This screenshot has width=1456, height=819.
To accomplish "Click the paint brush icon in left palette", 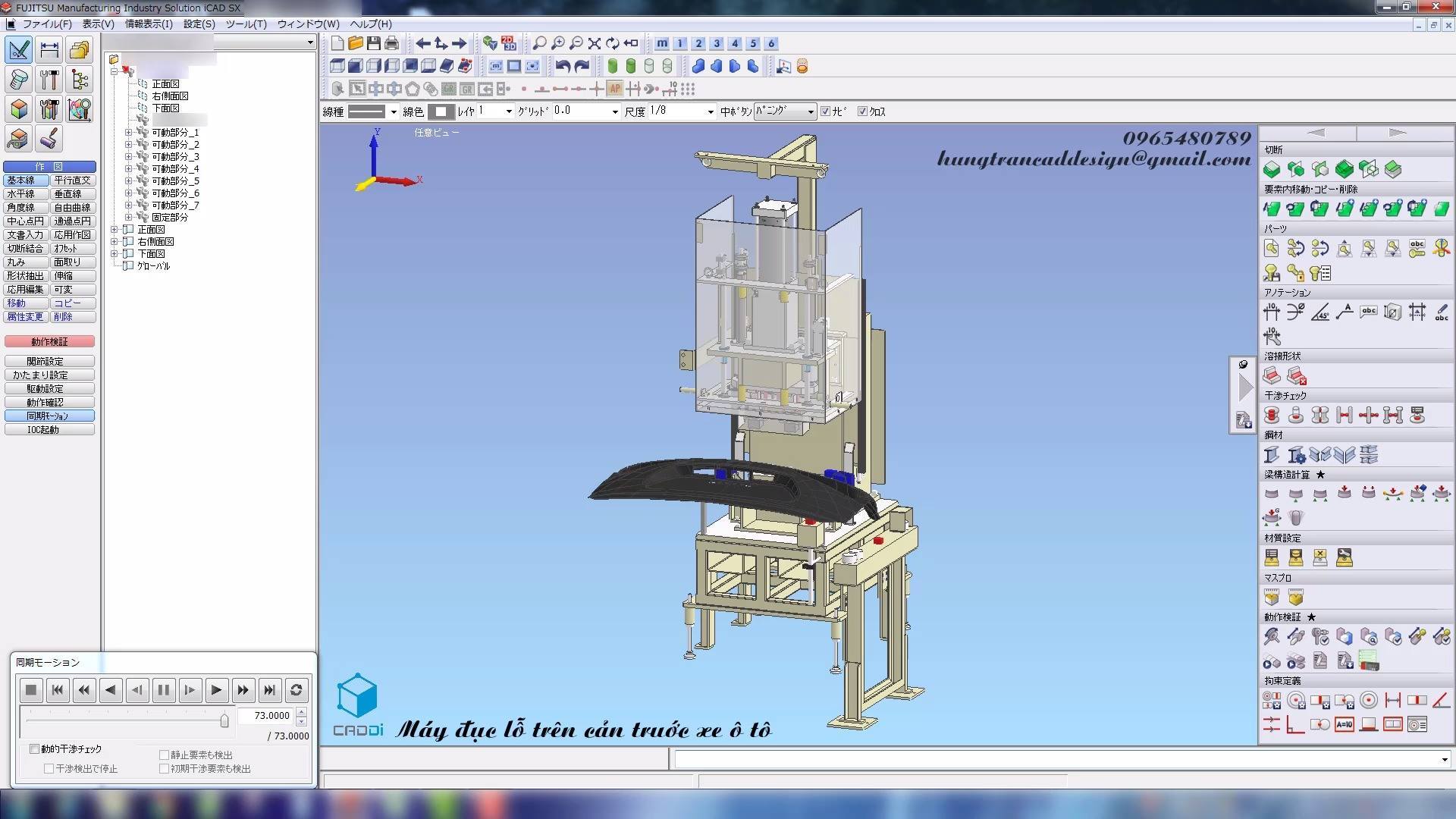I will click(x=49, y=139).
